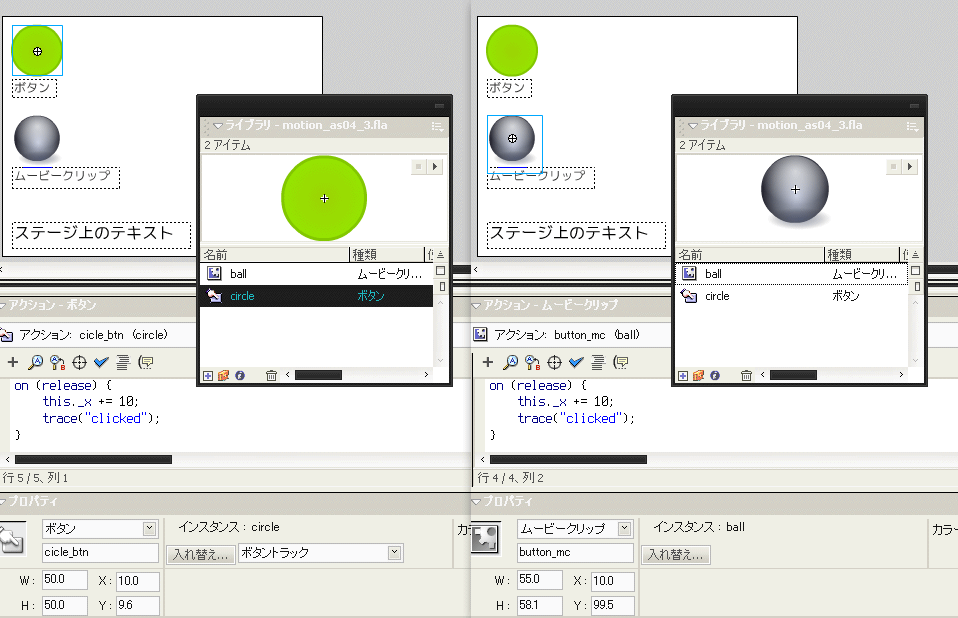958x618 pixels.
Task: Click the cicle_btn instance name field
Action: pos(100,552)
